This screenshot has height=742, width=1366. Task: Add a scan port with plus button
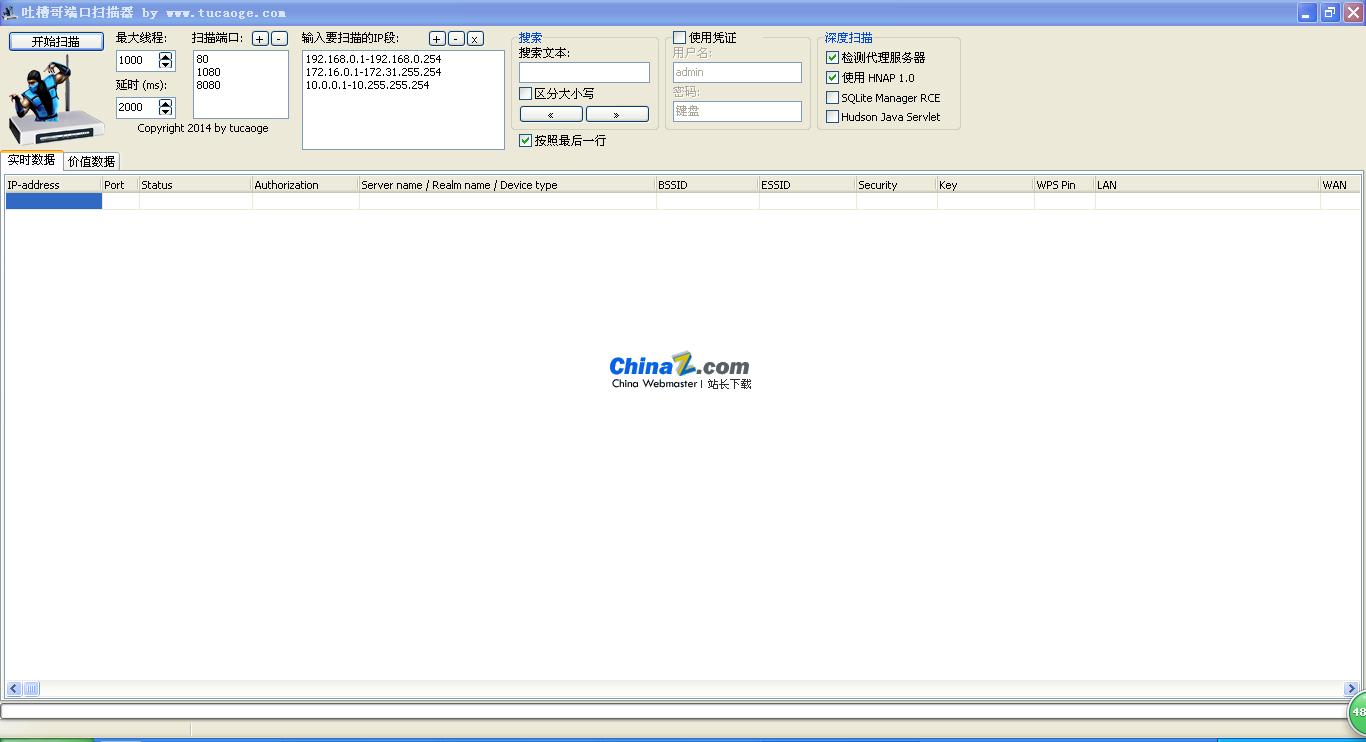click(260, 39)
